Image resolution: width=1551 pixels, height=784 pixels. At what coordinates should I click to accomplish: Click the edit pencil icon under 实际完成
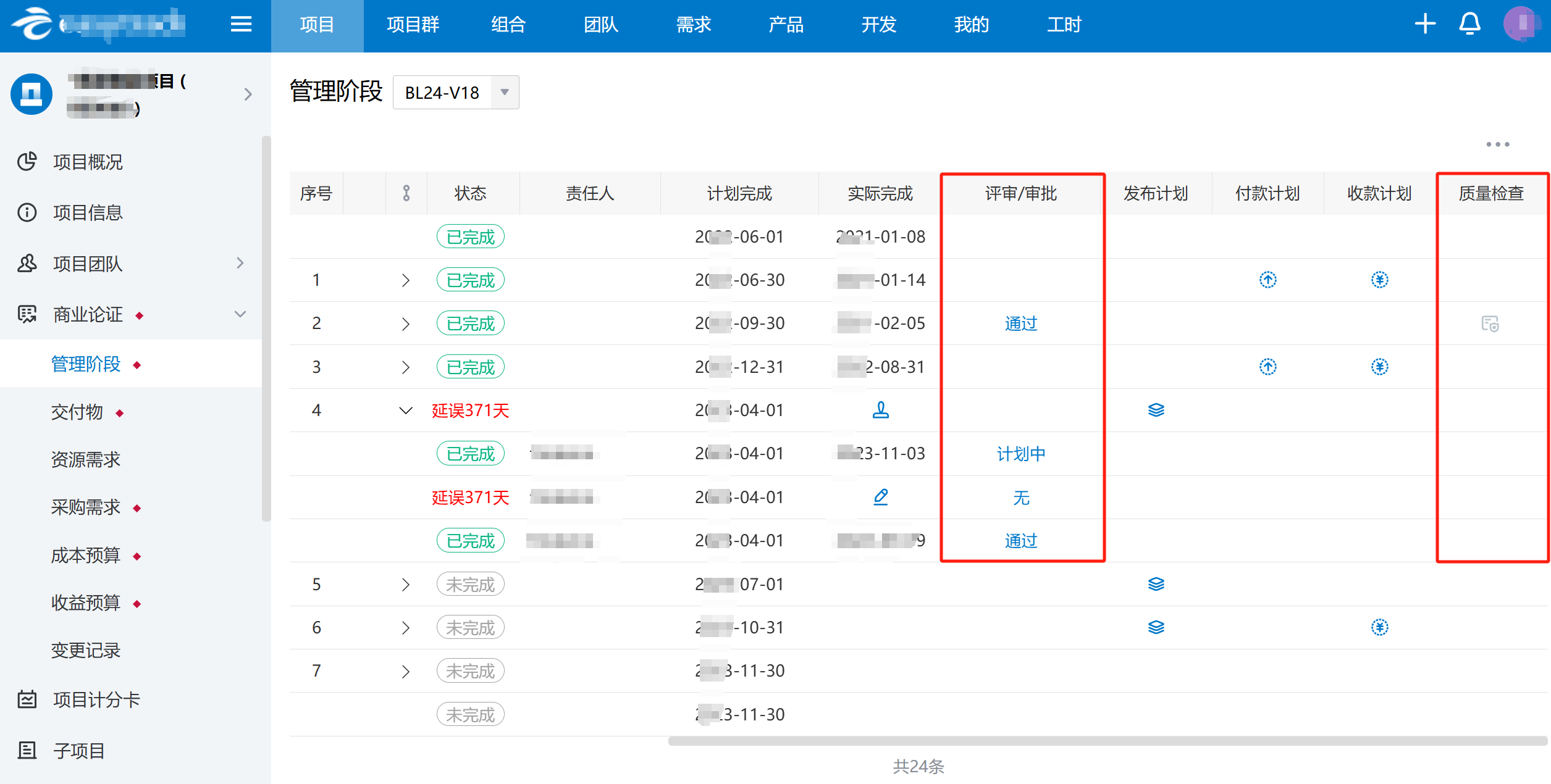tap(880, 497)
